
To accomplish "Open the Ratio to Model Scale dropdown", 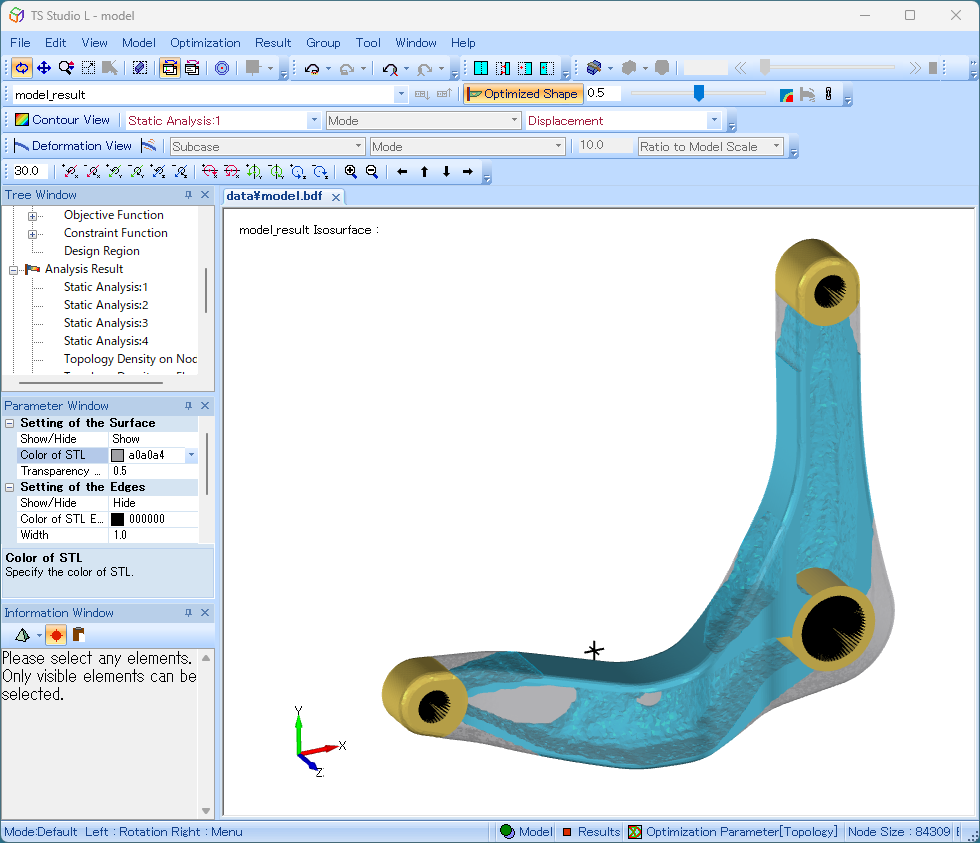I will tap(776, 146).
